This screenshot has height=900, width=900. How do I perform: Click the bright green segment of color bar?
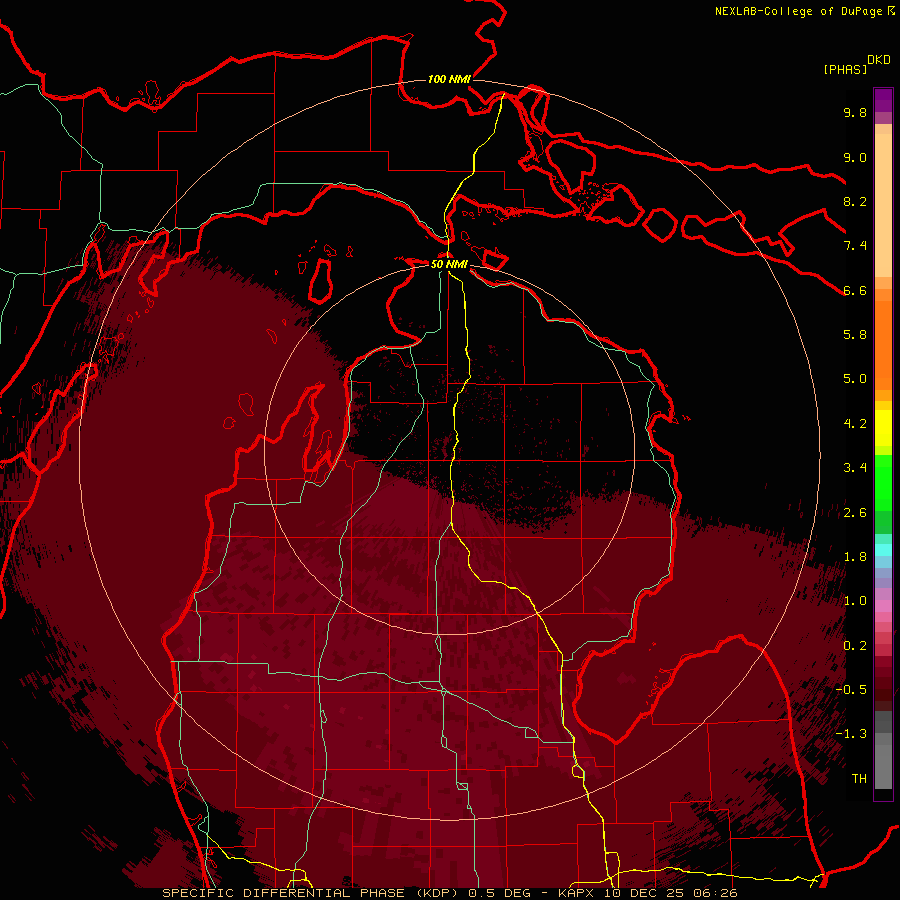(883, 482)
